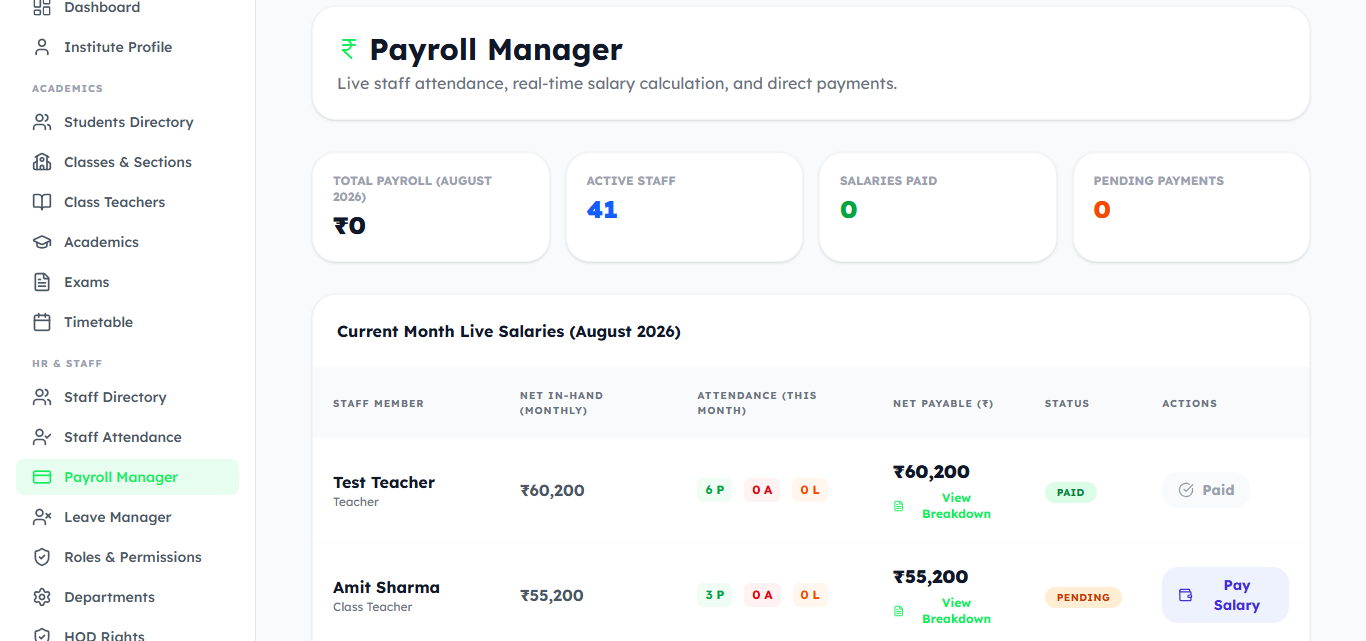Image resolution: width=1366 pixels, height=641 pixels.
Task: Click the Total Payroll ₹0 value
Action: [x=350, y=226]
